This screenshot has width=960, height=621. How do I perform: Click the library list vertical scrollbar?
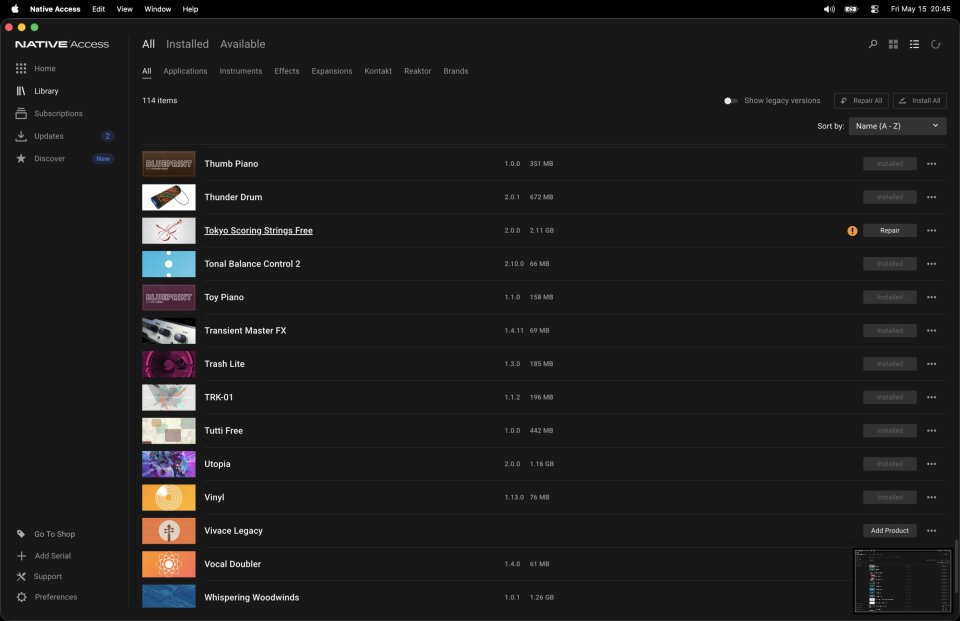pos(956,566)
